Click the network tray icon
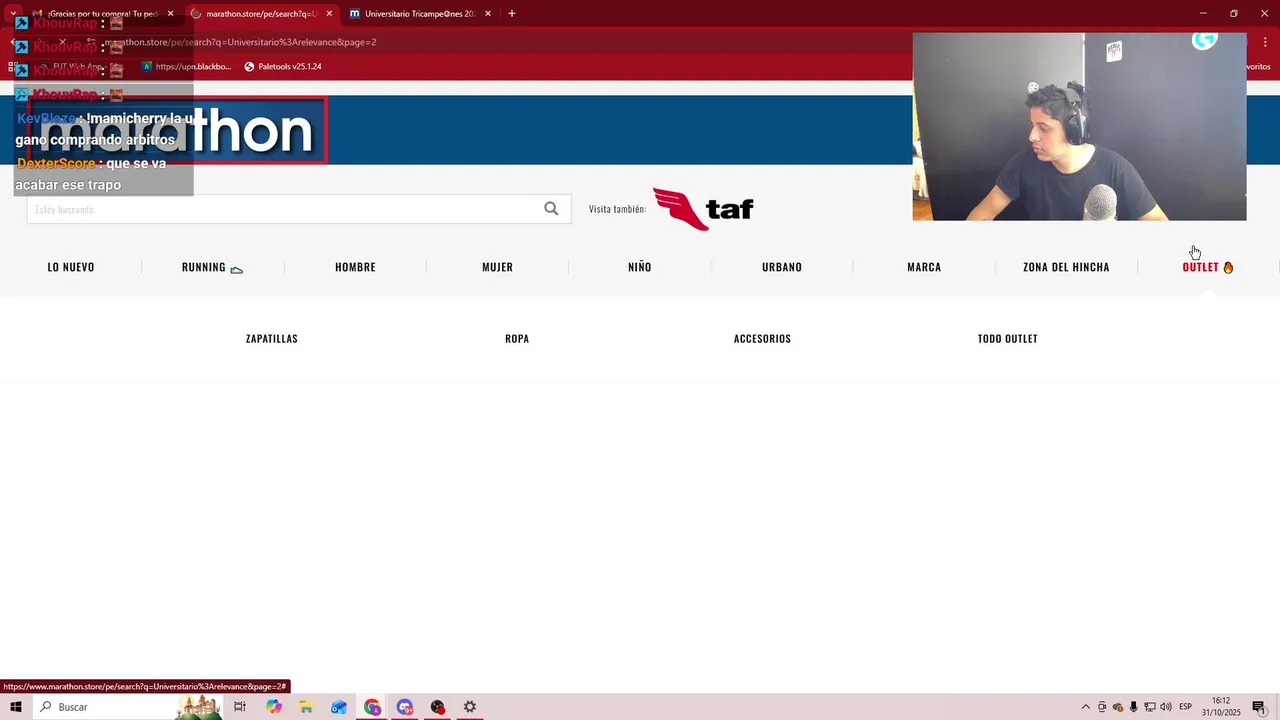This screenshot has width=1280, height=720. click(1150, 707)
